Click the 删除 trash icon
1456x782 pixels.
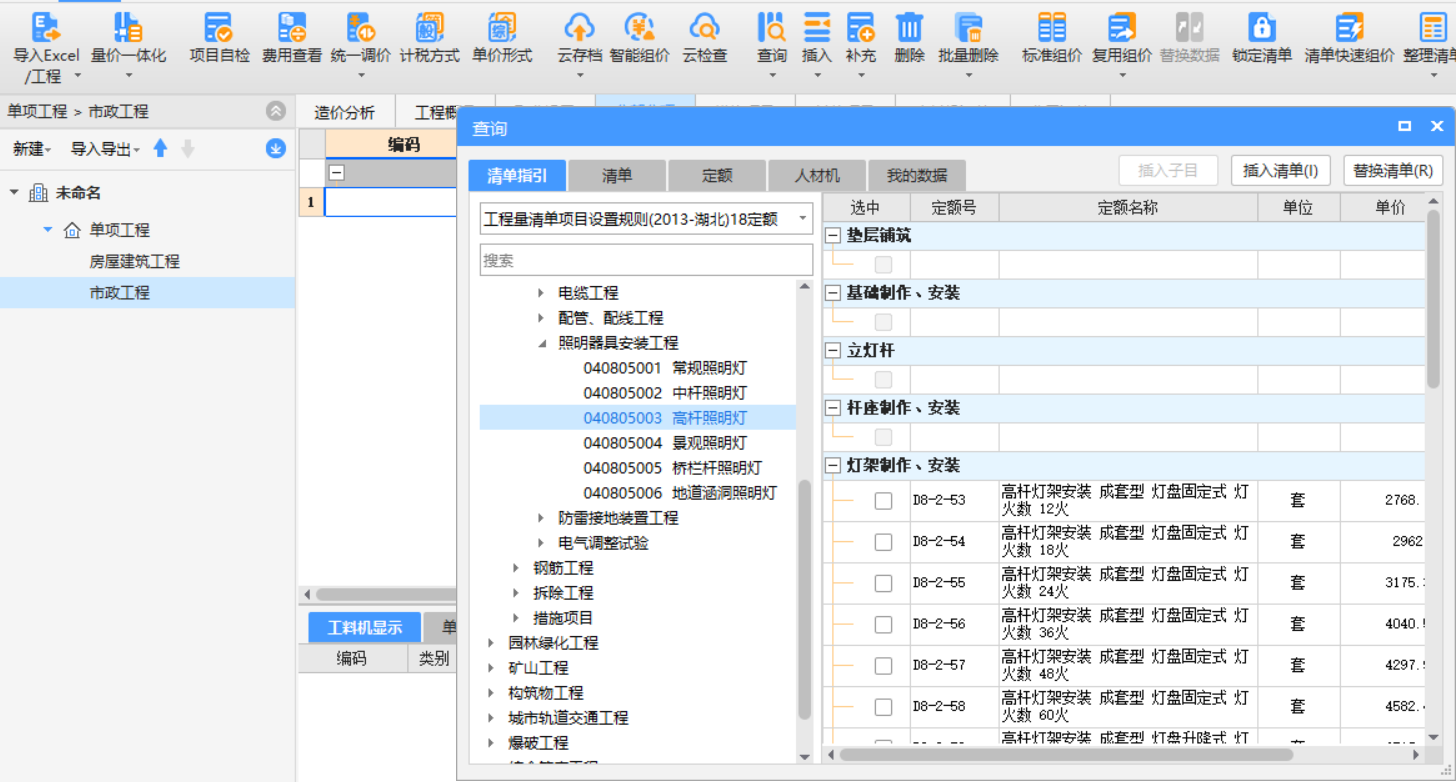909,27
